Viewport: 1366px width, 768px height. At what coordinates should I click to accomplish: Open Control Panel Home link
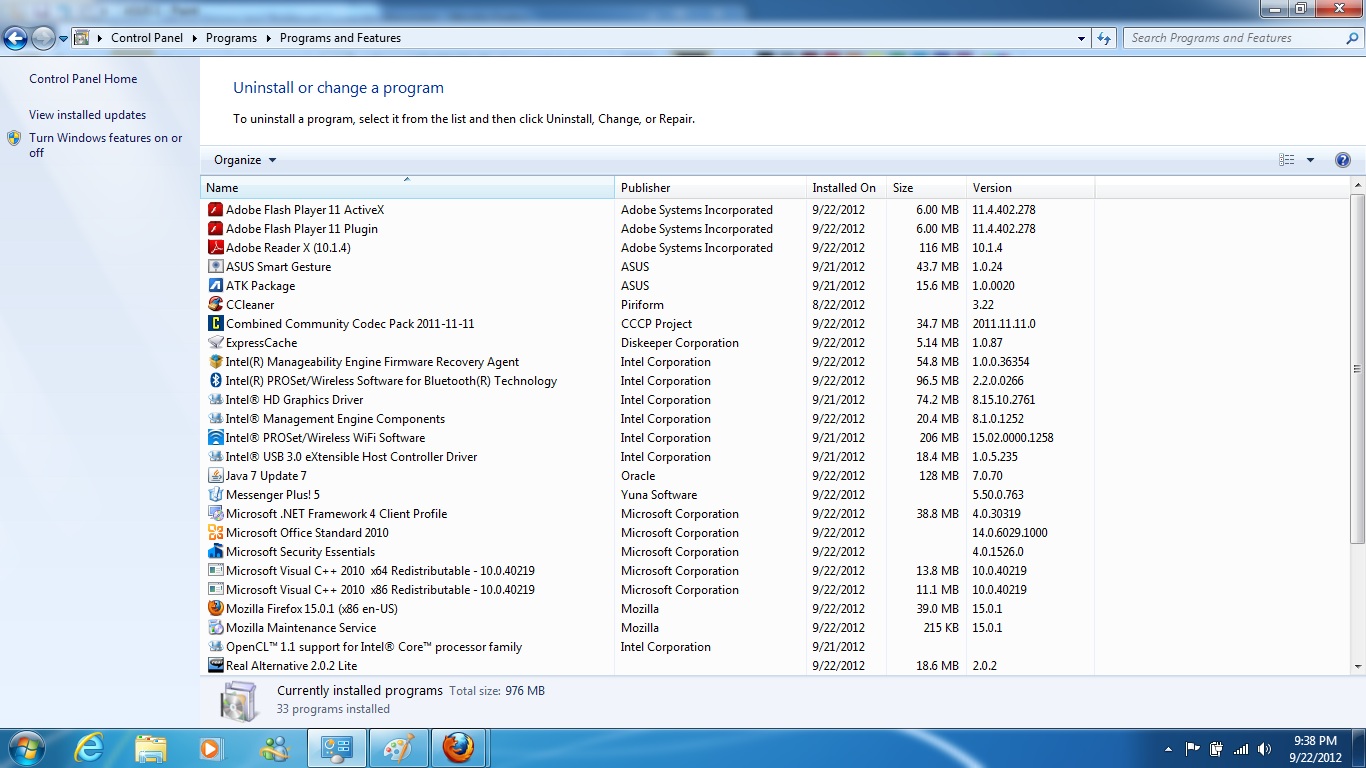83,79
